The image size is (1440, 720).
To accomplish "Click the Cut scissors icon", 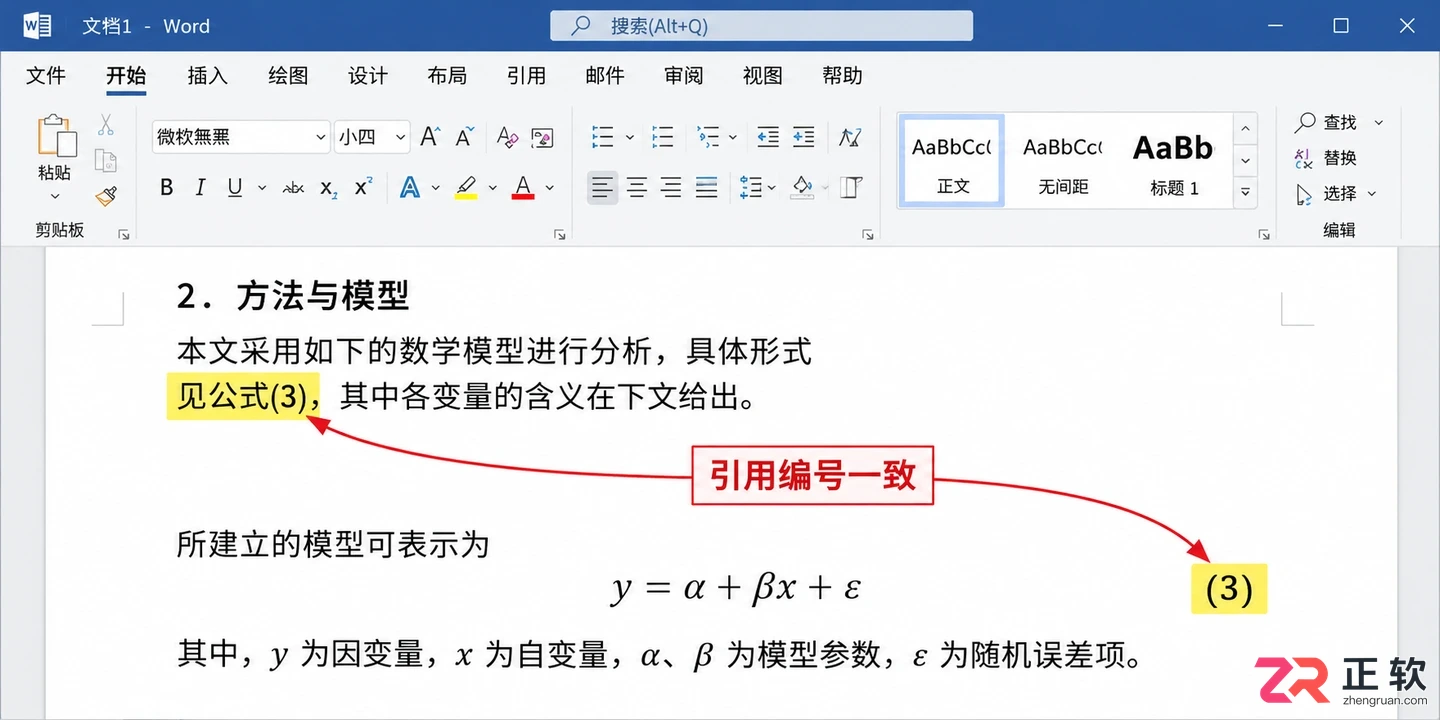I will pyautogui.click(x=106, y=125).
